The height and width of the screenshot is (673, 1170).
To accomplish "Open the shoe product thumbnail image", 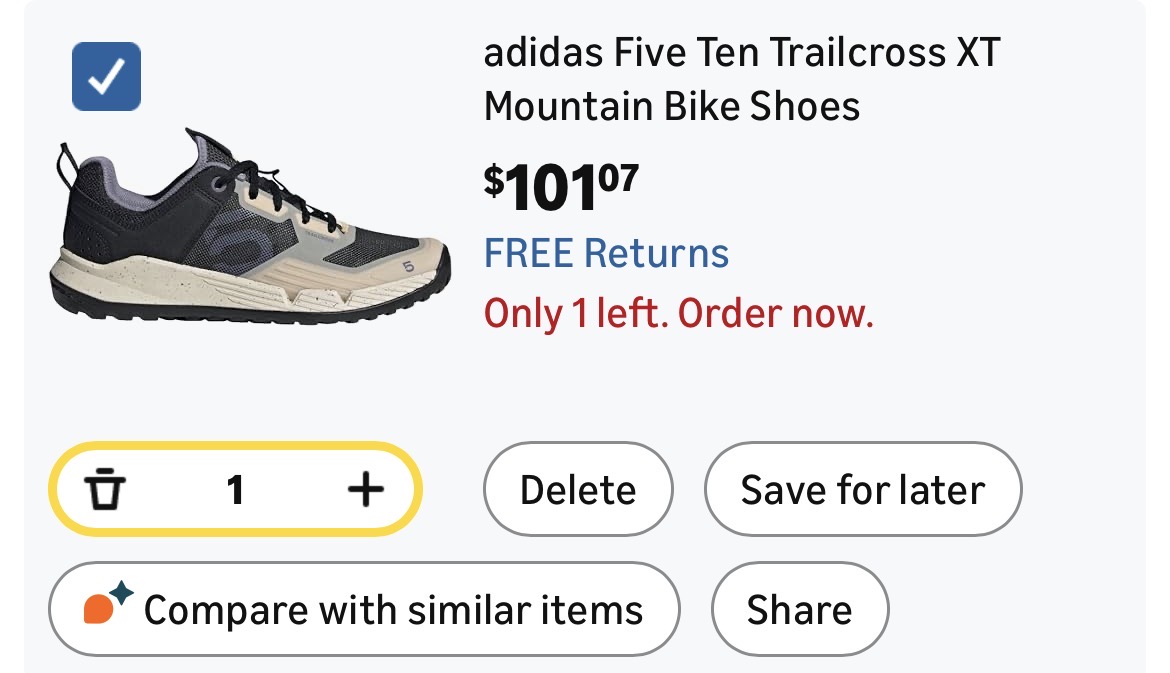I will pos(249,232).
